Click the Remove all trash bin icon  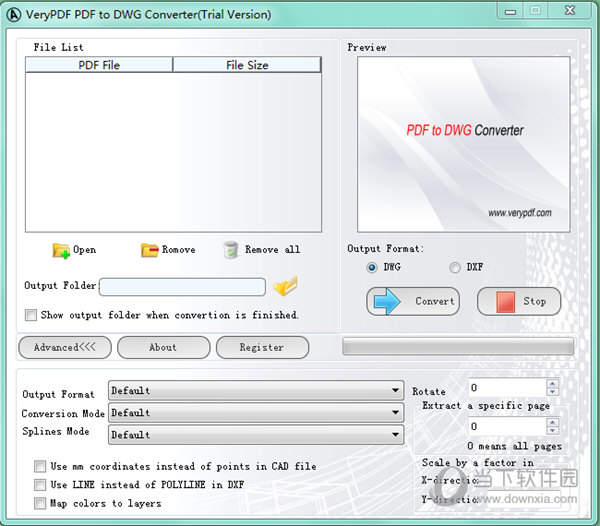pos(231,250)
